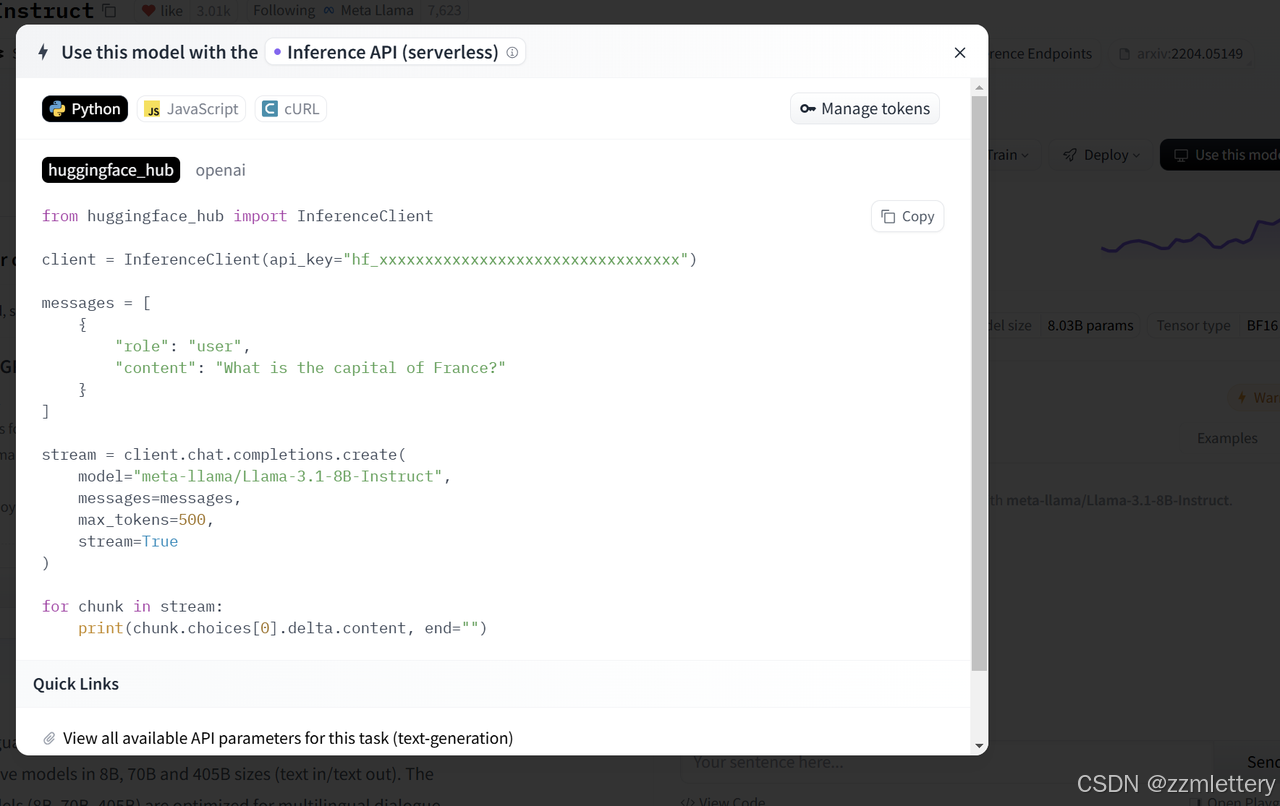Click the paperclip icon beside API parameters link
The image size is (1280, 806).
click(x=49, y=738)
